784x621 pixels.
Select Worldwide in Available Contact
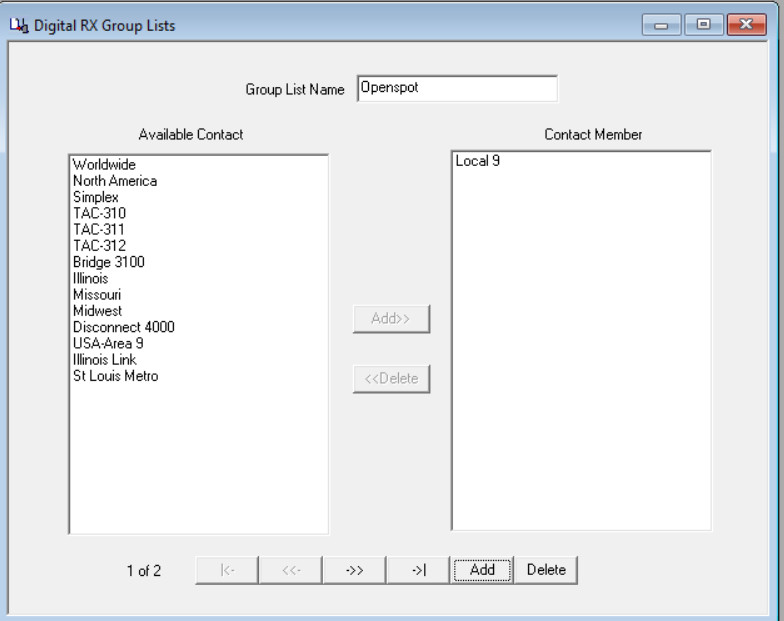tap(104, 164)
